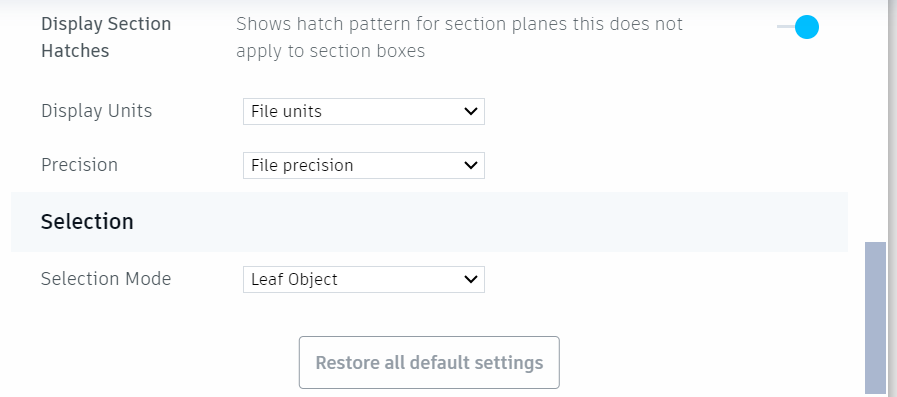The width and height of the screenshot is (897, 397).
Task: Click the scrollbar track above the thumb
Action: 875,120
